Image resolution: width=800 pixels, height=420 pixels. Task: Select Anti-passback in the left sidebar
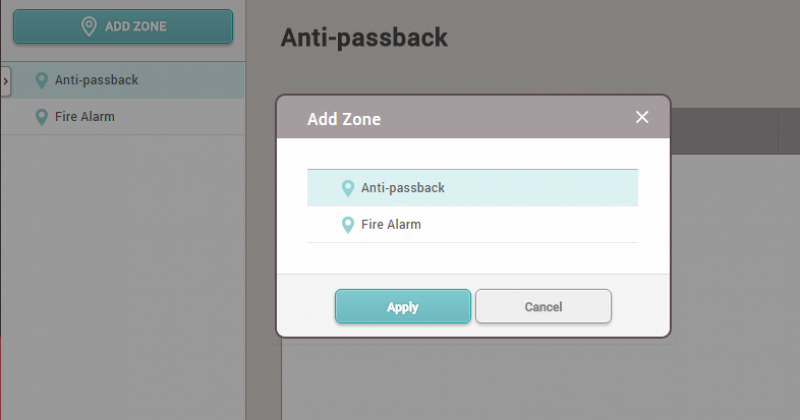pos(96,80)
